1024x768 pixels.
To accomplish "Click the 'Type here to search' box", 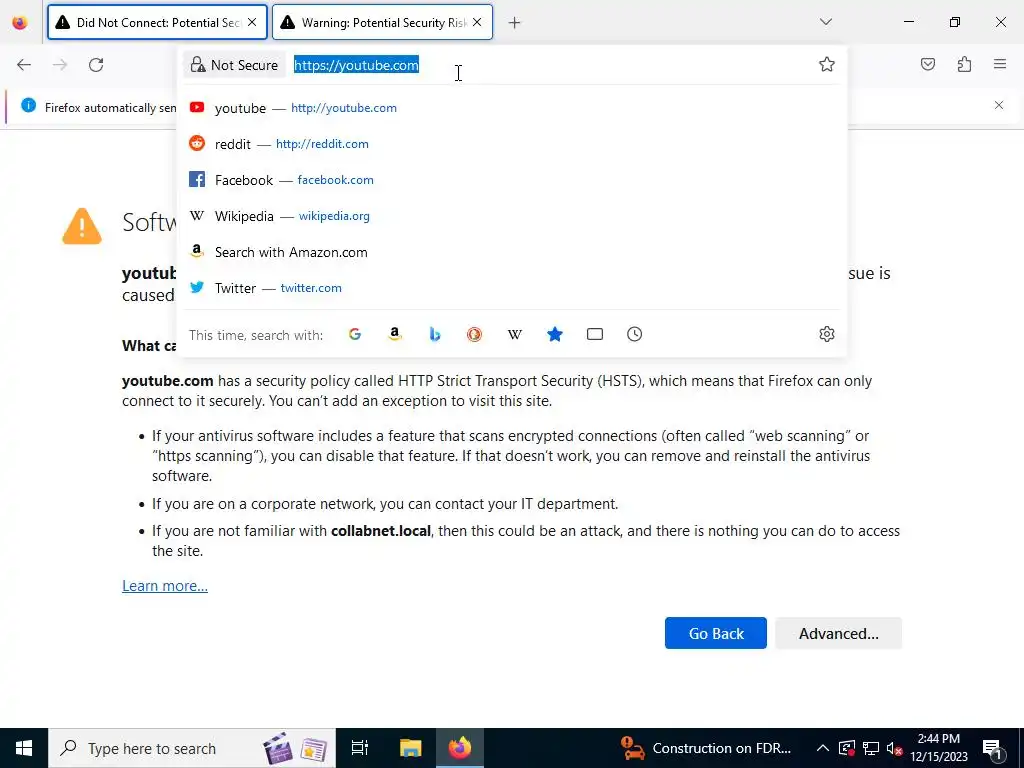I will [192, 748].
